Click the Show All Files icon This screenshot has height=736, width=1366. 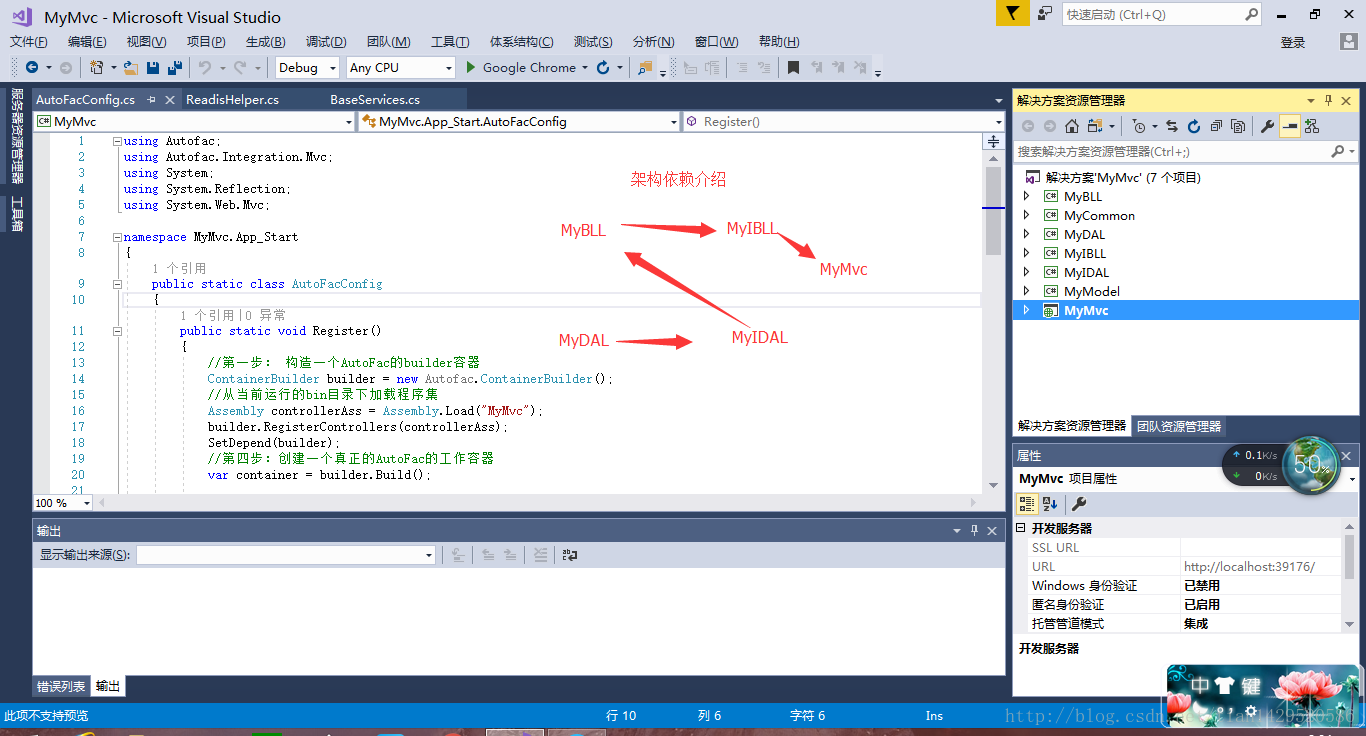pyautogui.click(x=1238, y=126)
